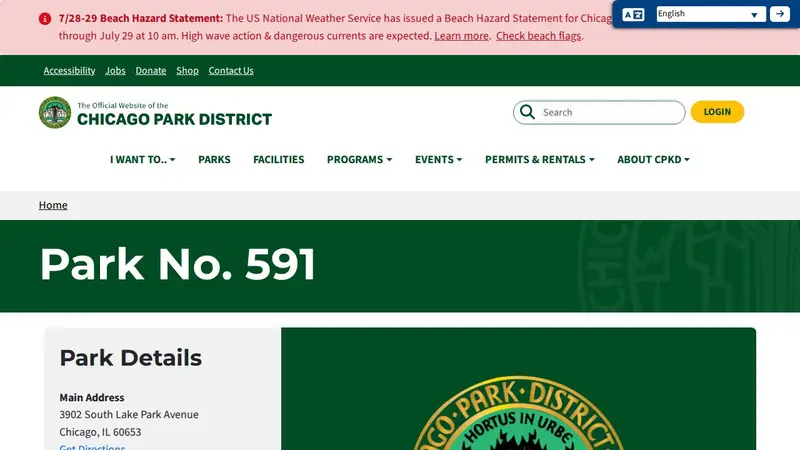Expand the I WANT TO.. menu

tap(143, 159)
